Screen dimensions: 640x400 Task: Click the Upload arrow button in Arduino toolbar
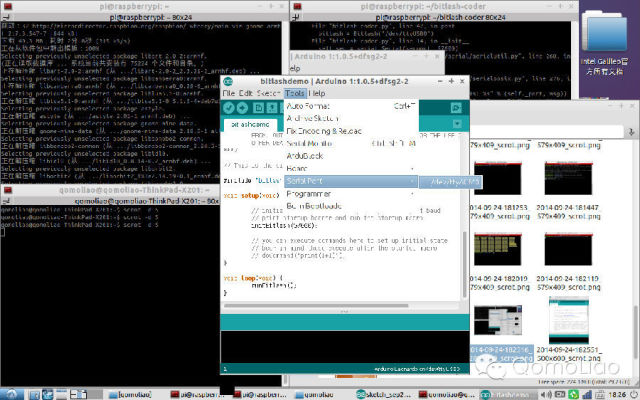point(242,108)
